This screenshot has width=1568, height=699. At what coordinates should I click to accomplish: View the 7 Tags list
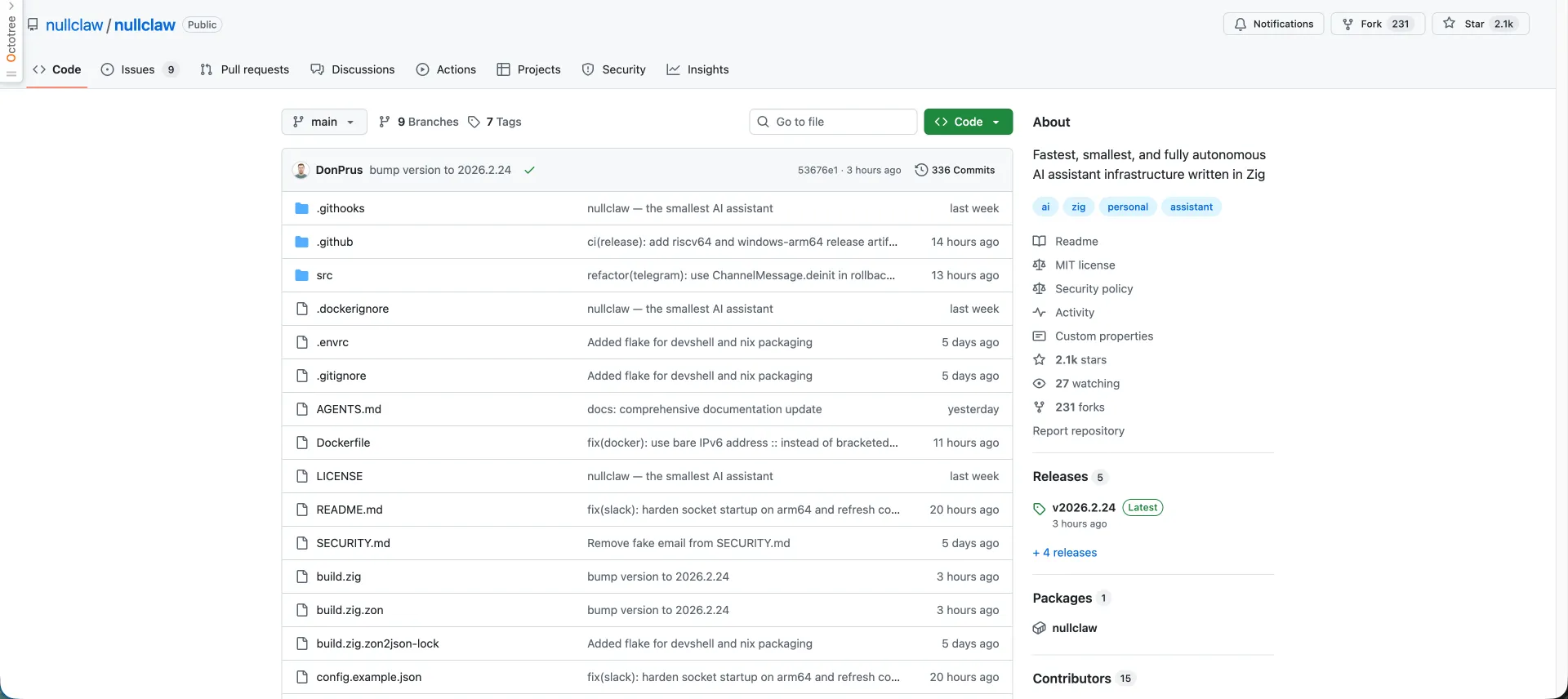[495, 122]
